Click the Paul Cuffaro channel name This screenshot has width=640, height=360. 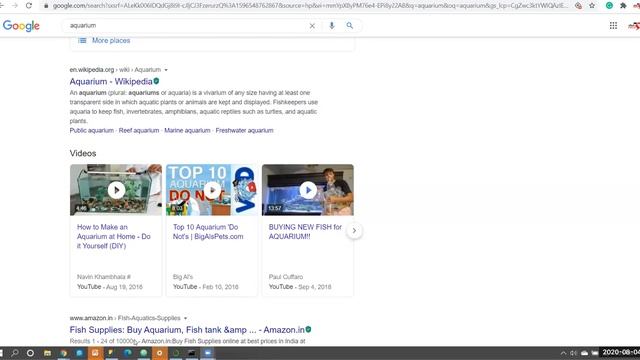(286, 277)
